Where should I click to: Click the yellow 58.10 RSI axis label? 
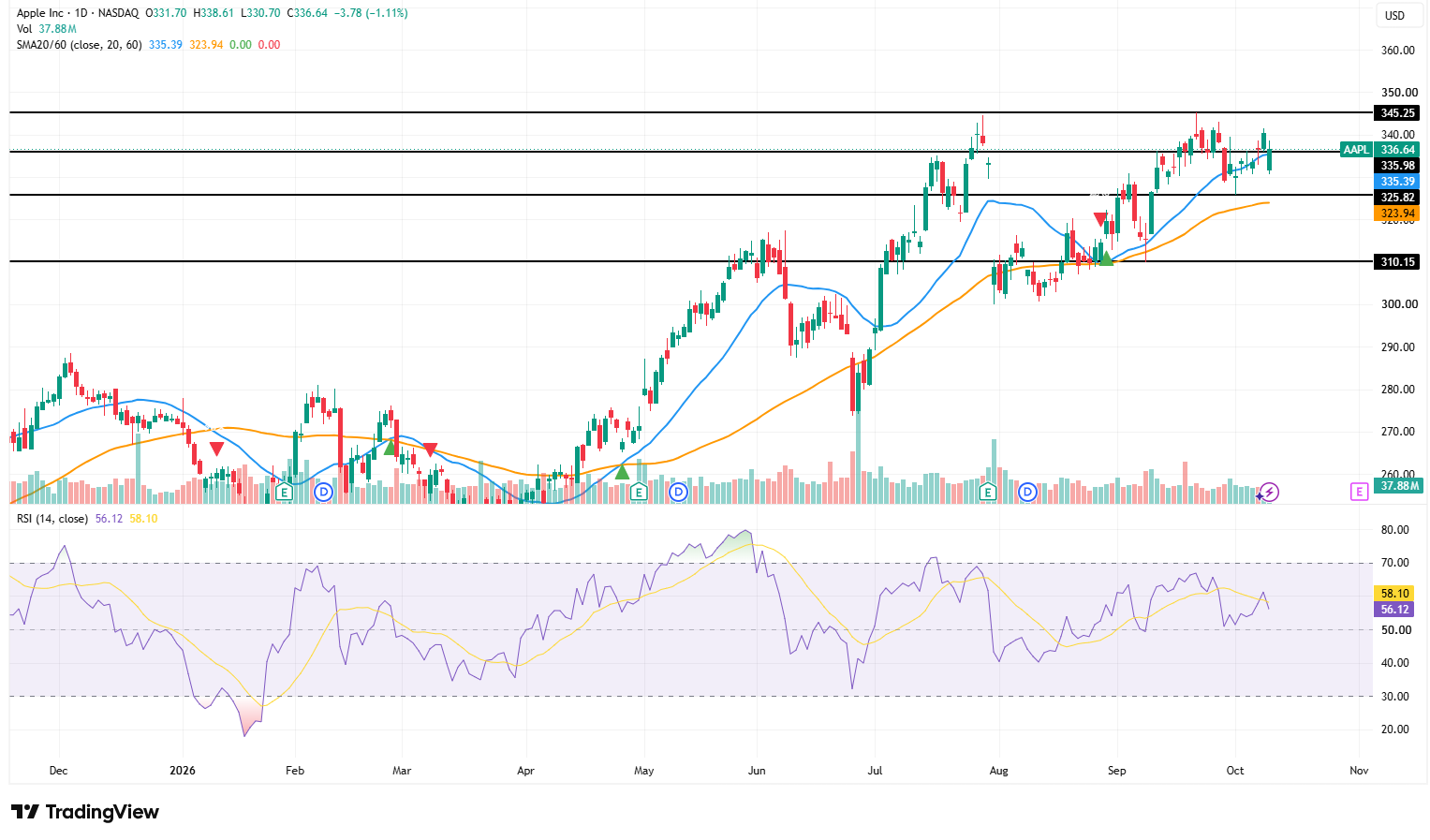coord(1395,594)
